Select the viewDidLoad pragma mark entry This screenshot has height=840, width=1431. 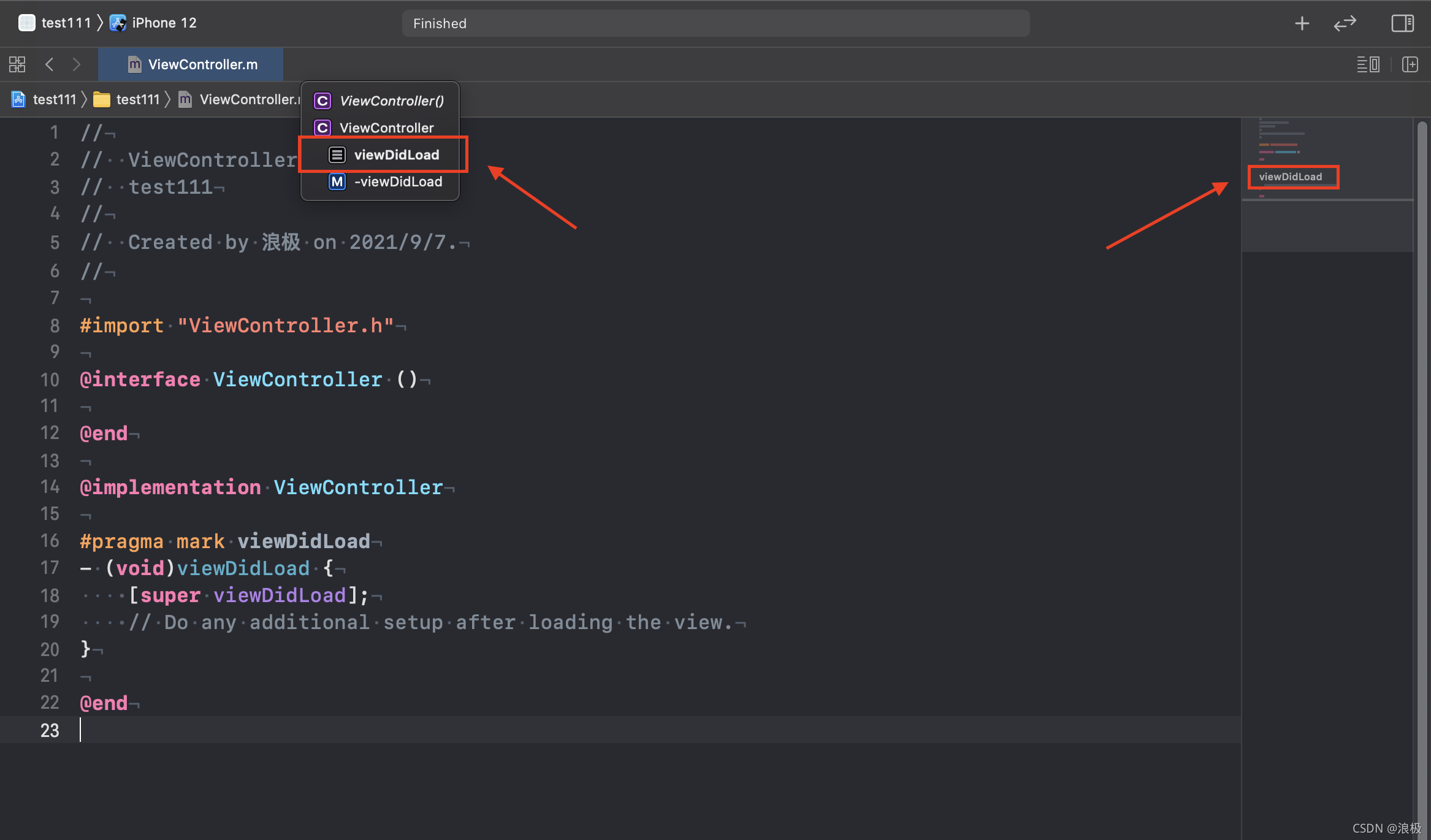[x=396, y=155]
